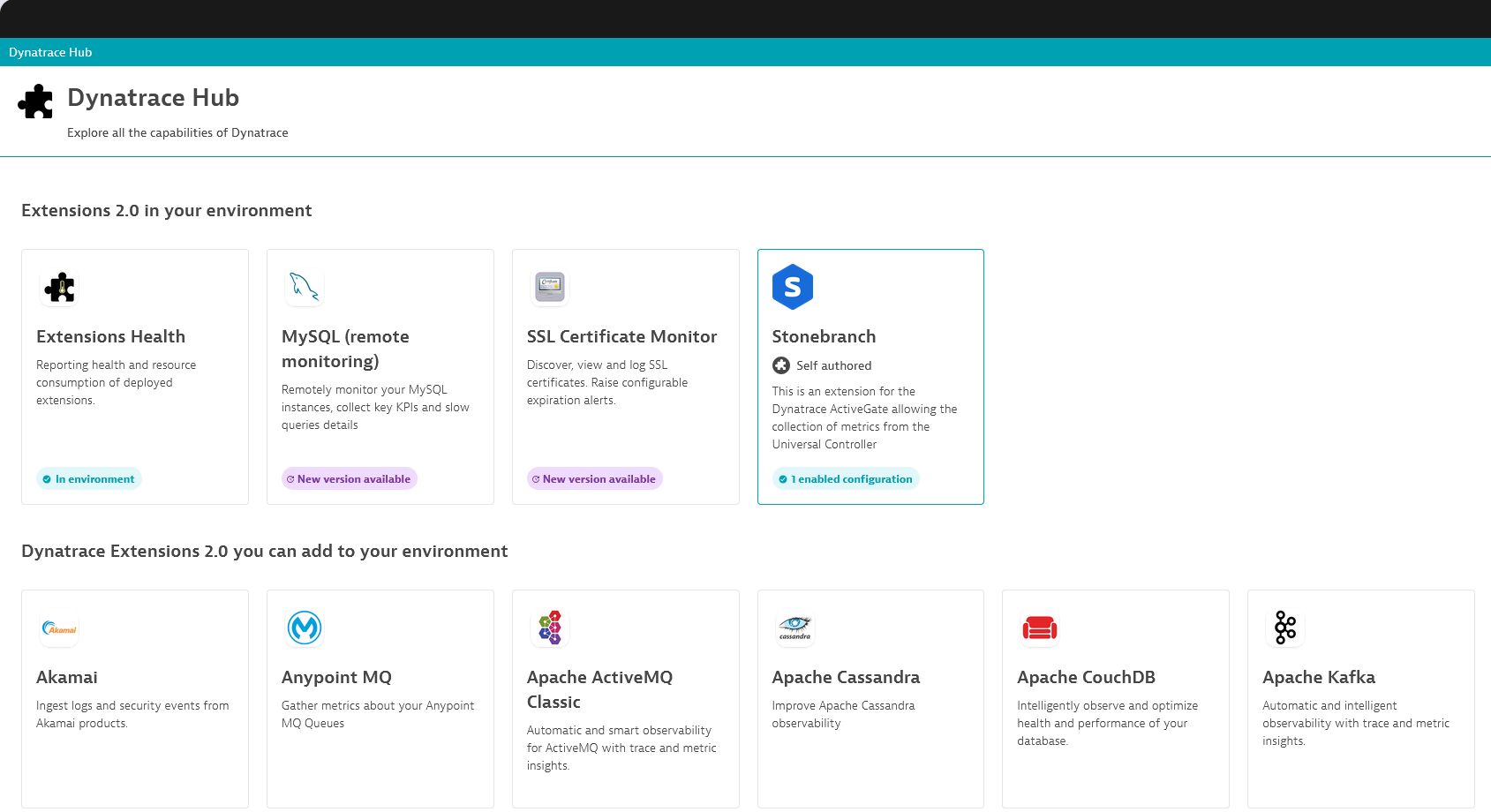Click the MySQL remote monitoring description text
Image resolution: width=1491 pixels, height=812 pixels.
[375, 407]
